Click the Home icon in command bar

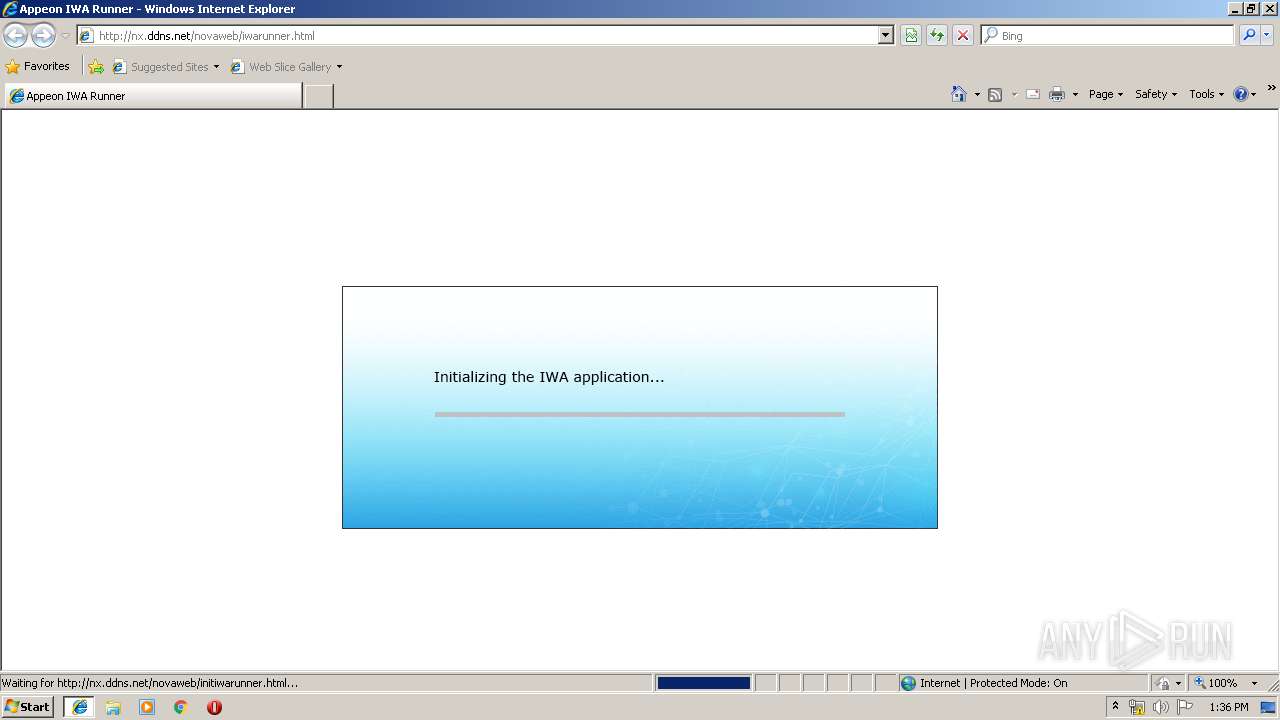click(x=959, y=94)
